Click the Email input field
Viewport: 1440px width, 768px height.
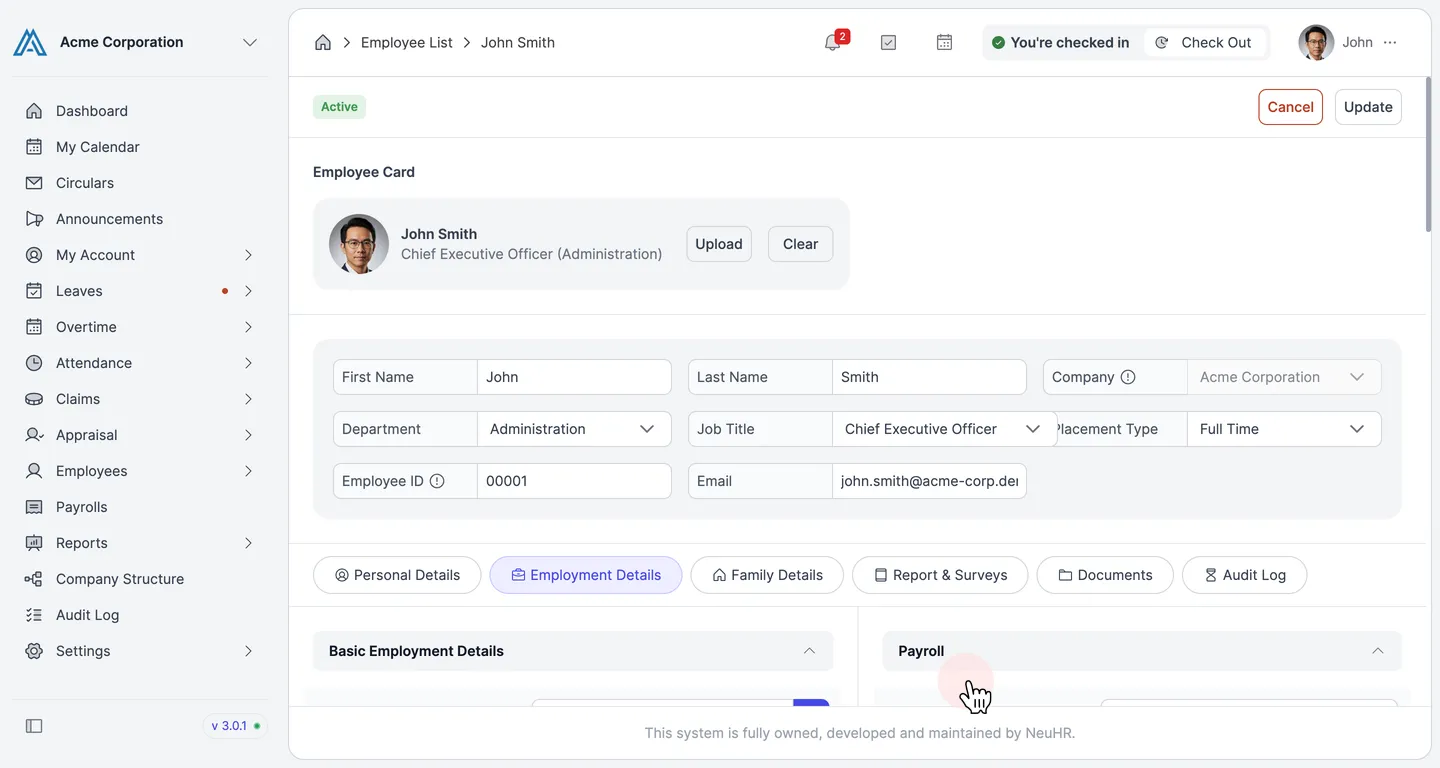coord(929,481)
